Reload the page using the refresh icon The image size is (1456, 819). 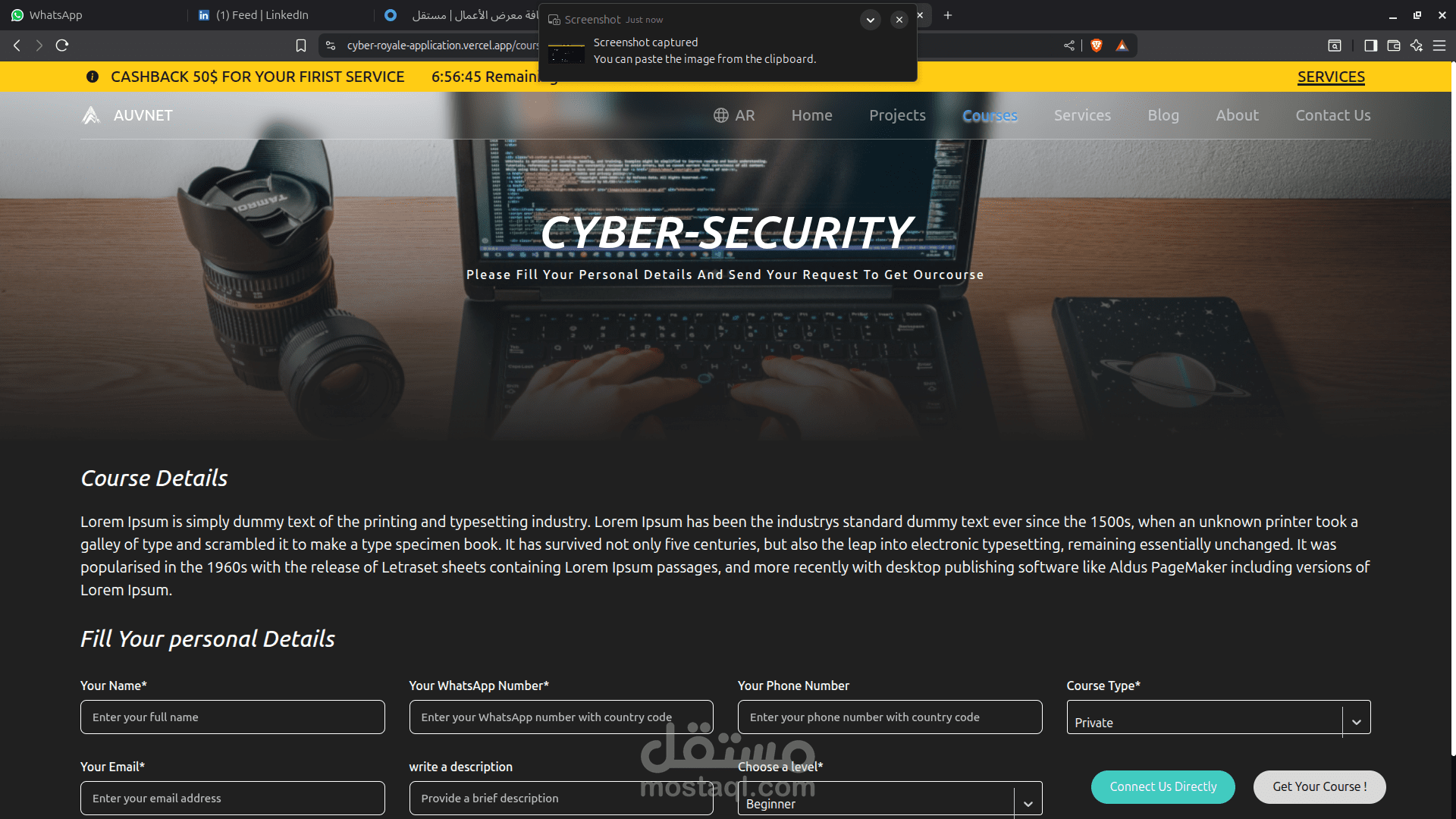click(x=62, y=45)
